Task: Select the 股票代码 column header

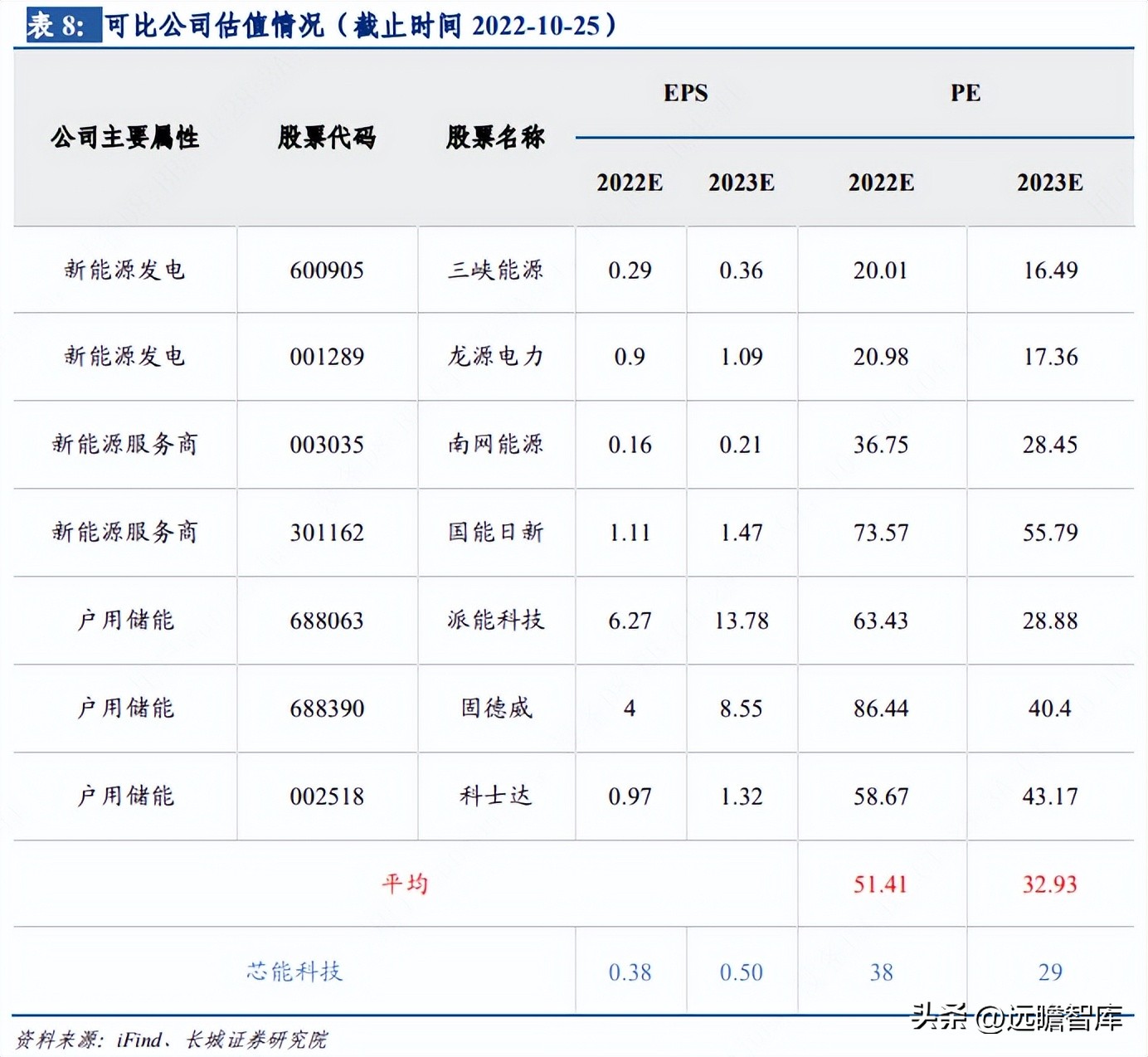Action: click(x=327, y=137)
